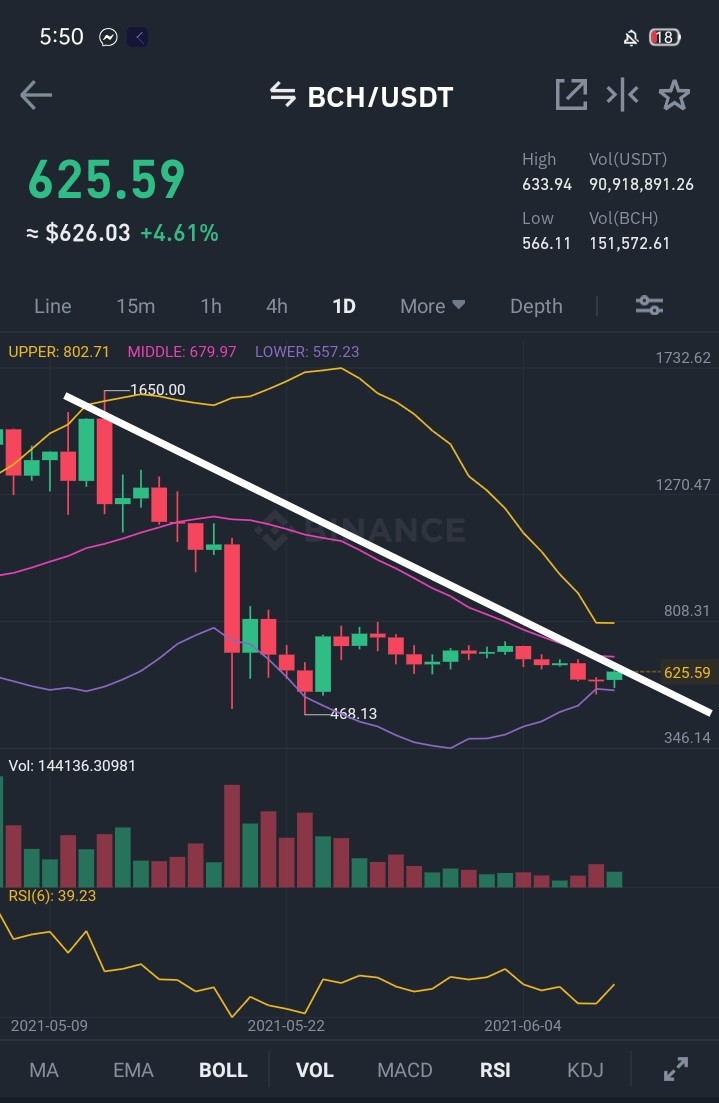Open the Depth view
The width and height of the screenshot is (719, 1103).
pos(536,306)
